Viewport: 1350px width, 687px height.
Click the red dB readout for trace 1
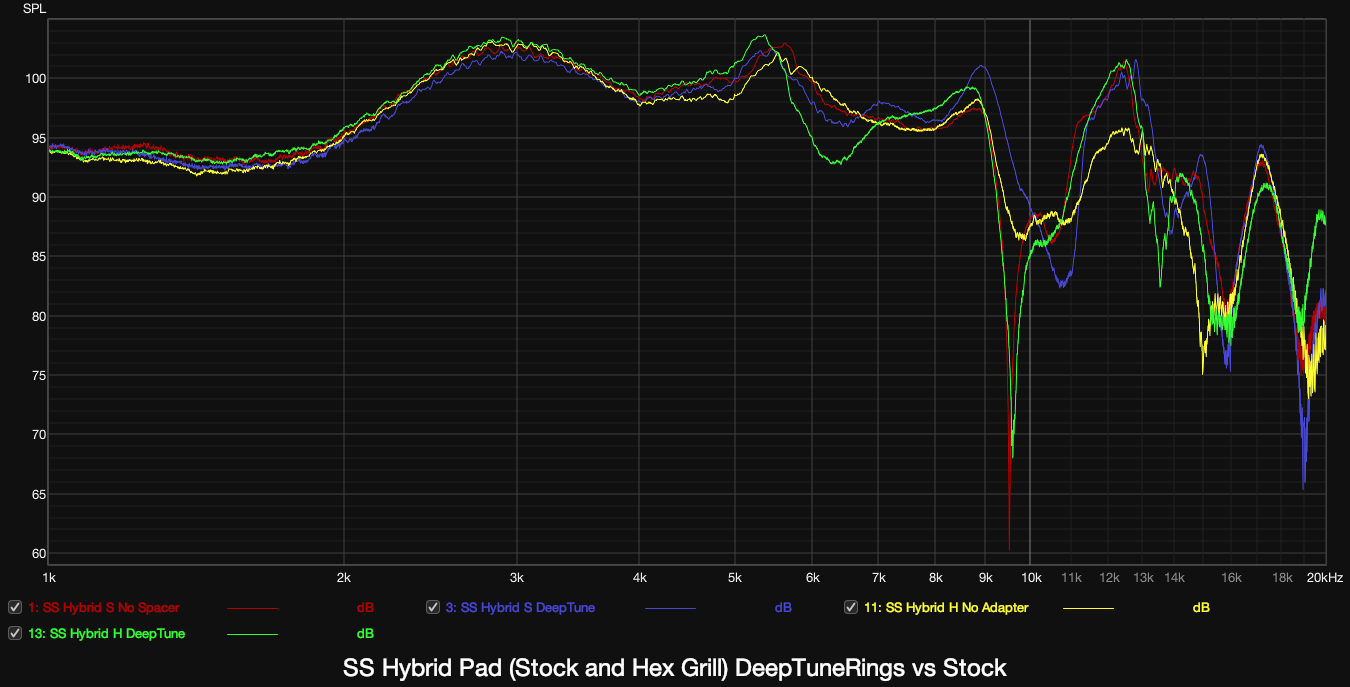click(x=365, y=607)
